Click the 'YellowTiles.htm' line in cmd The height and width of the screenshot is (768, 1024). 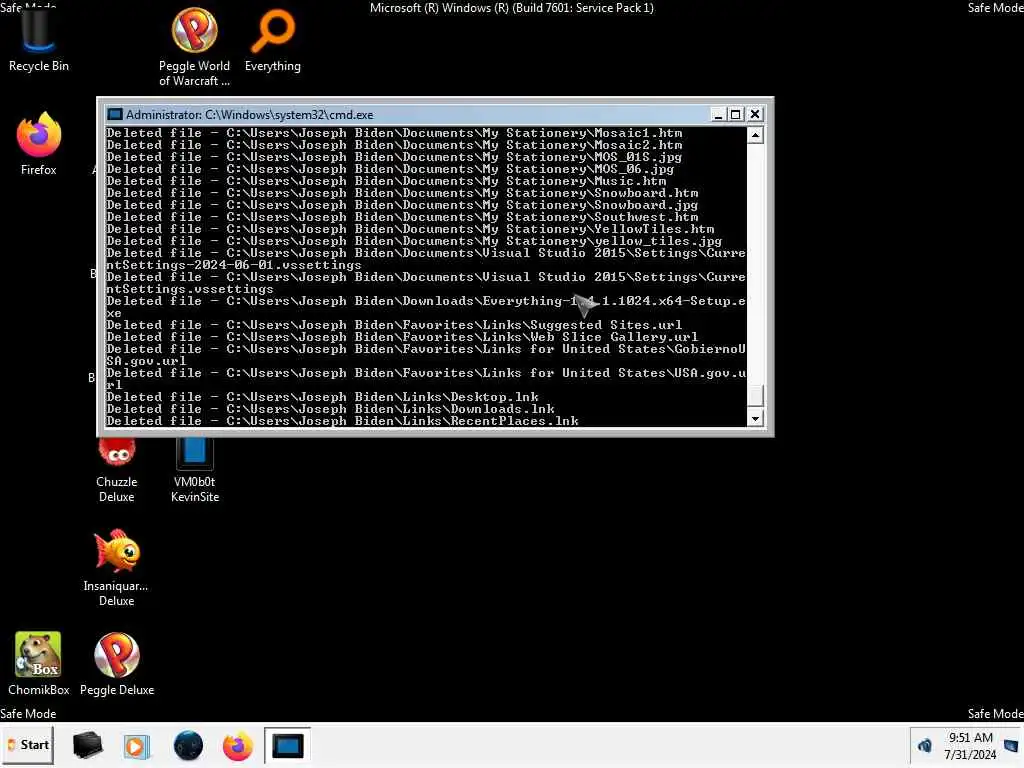[410, 229]
